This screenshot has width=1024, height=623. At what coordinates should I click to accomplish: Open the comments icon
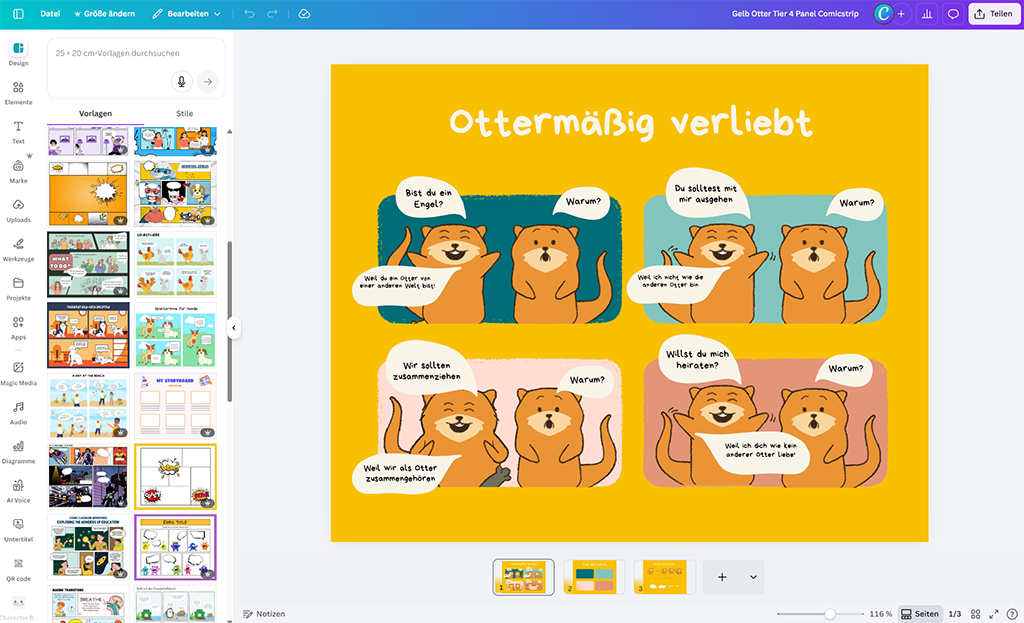[x=953, y=14]
